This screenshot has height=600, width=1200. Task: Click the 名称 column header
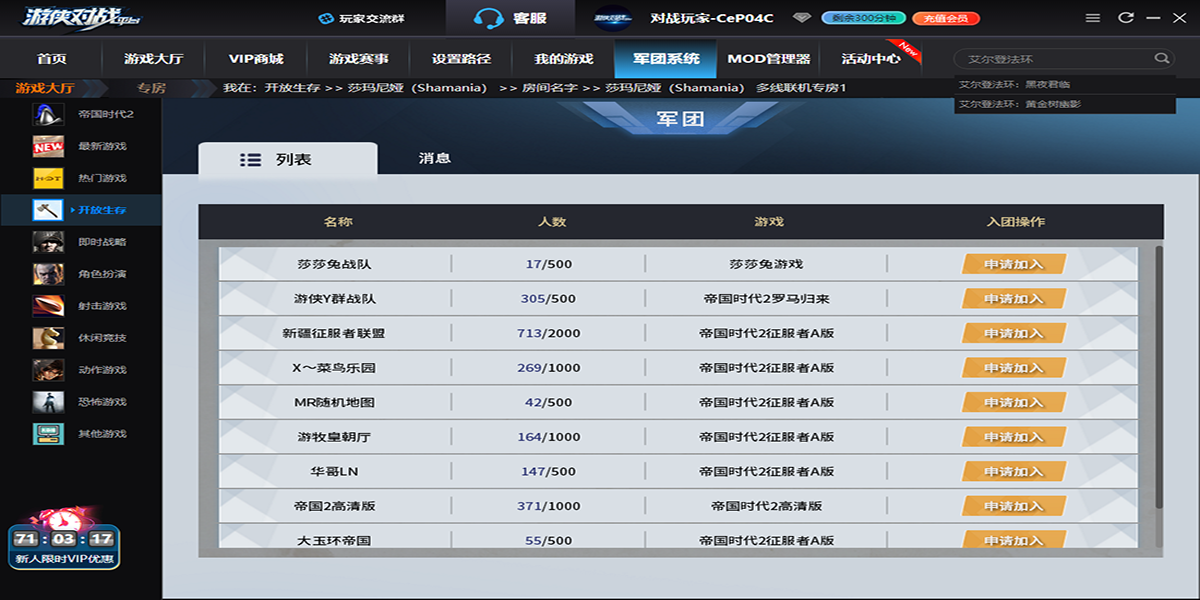338,222
